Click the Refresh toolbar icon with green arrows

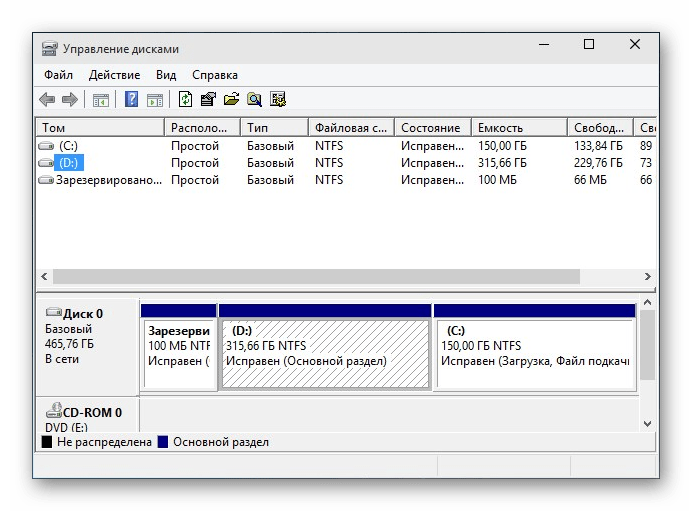(x=185, y=100)
